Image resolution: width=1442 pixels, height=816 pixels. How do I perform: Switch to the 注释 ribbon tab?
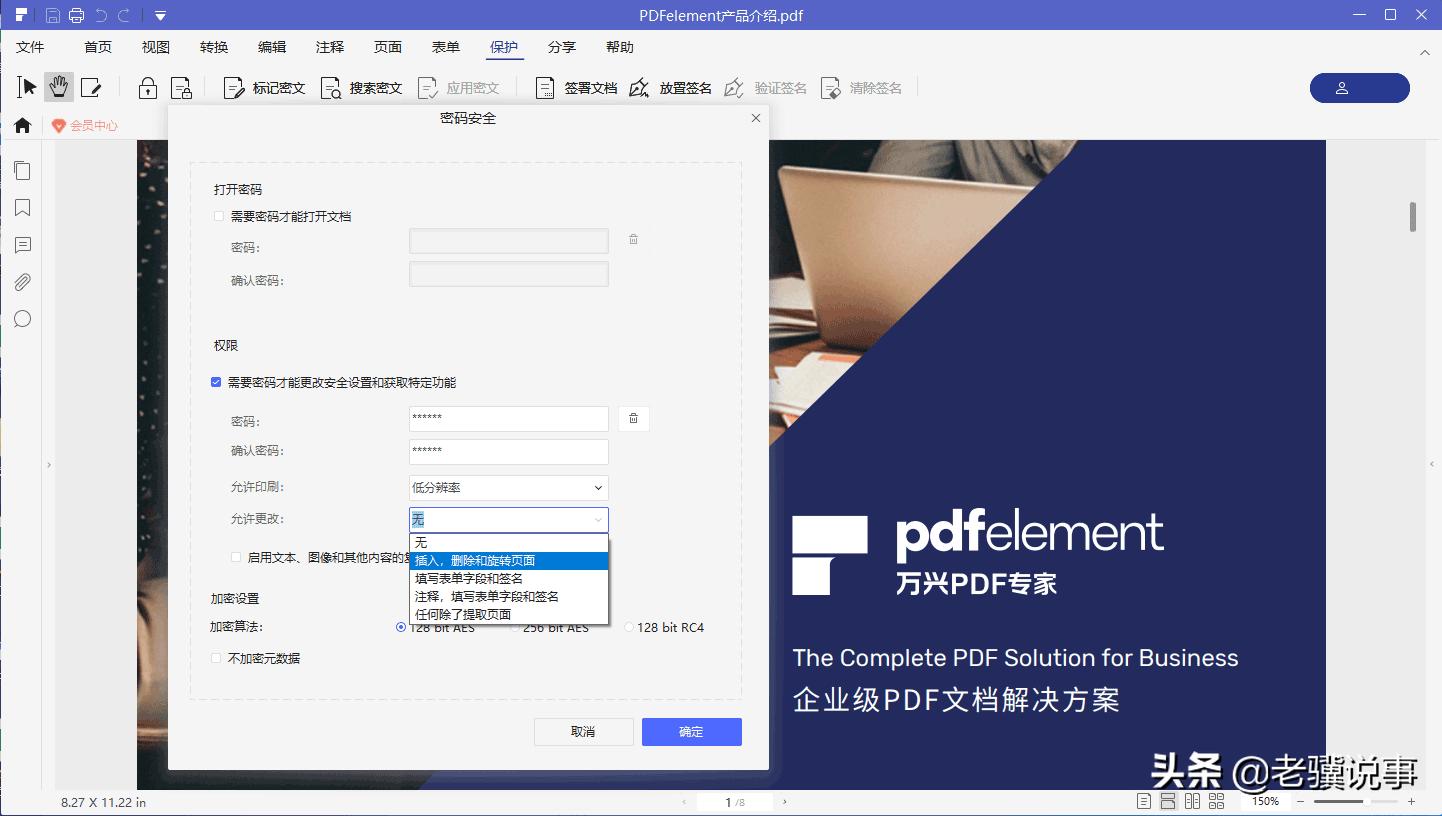[x=330, y=47]
